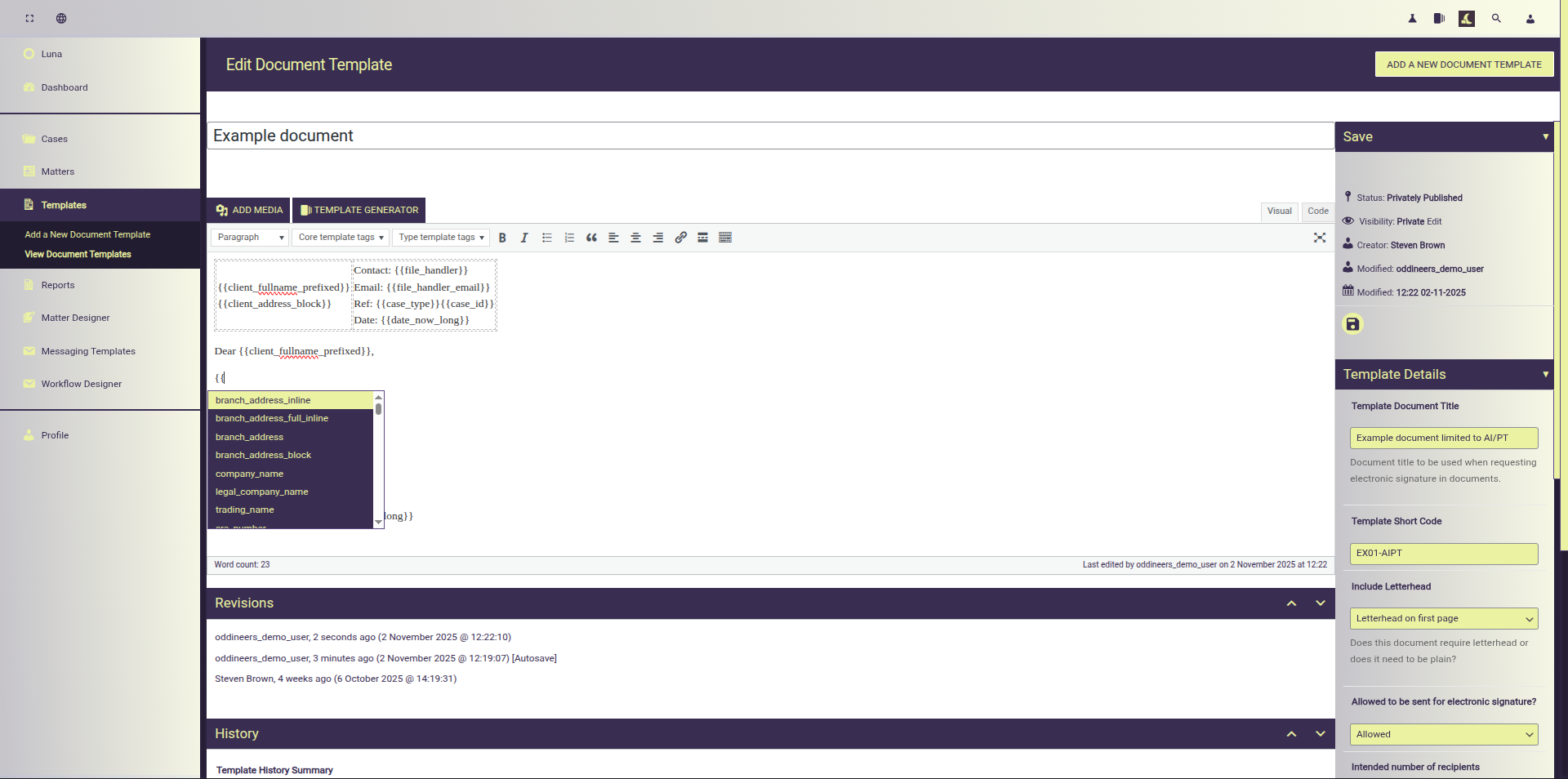Image resolution: width=1568 pixels, height=779 pixels.
Task: Center-align the paragraph text
Action: (x=635, y=238)
